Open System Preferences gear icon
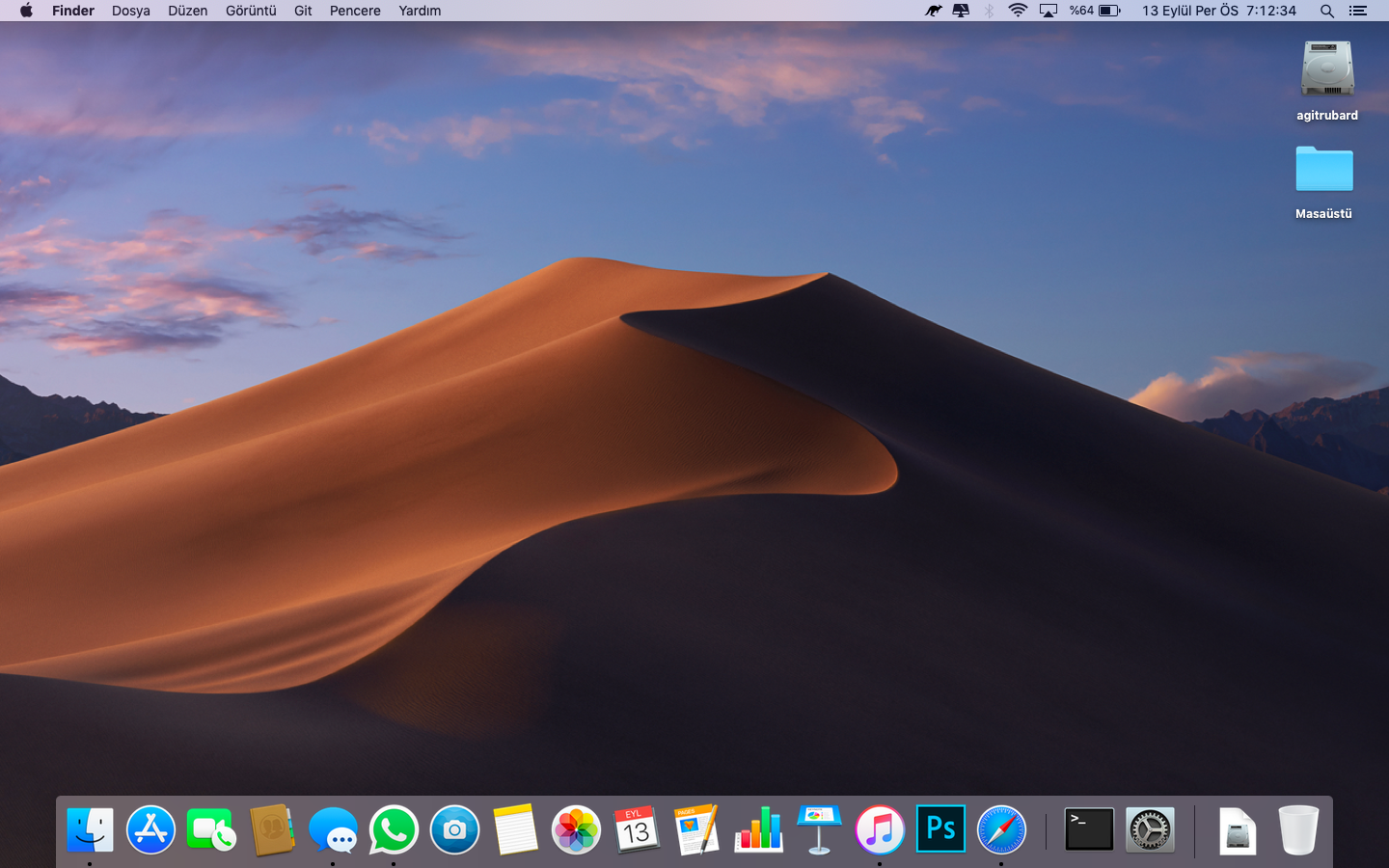This screenshot has width=1389, height=868. 1150,829
